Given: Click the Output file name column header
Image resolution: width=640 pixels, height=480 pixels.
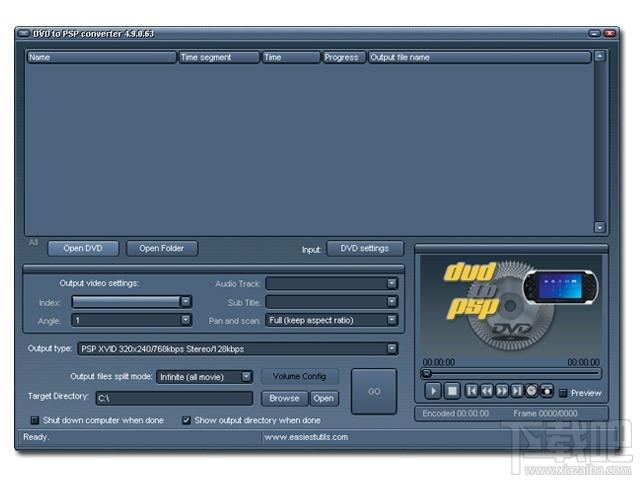Looking at the screenshot, I should point(479,57).
